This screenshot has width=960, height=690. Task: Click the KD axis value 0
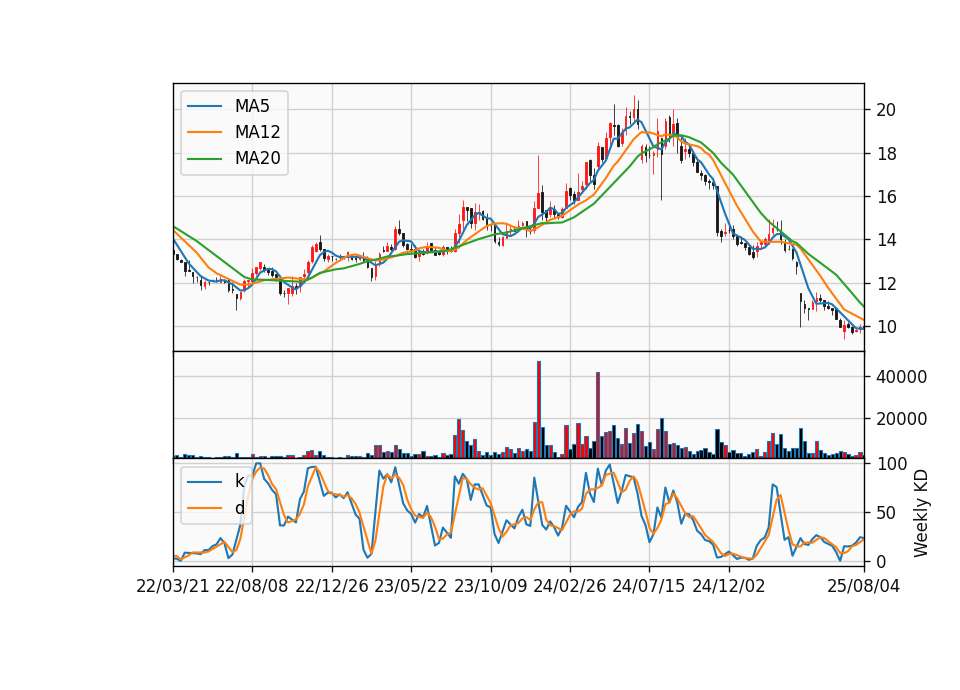[x=881, y=561]
